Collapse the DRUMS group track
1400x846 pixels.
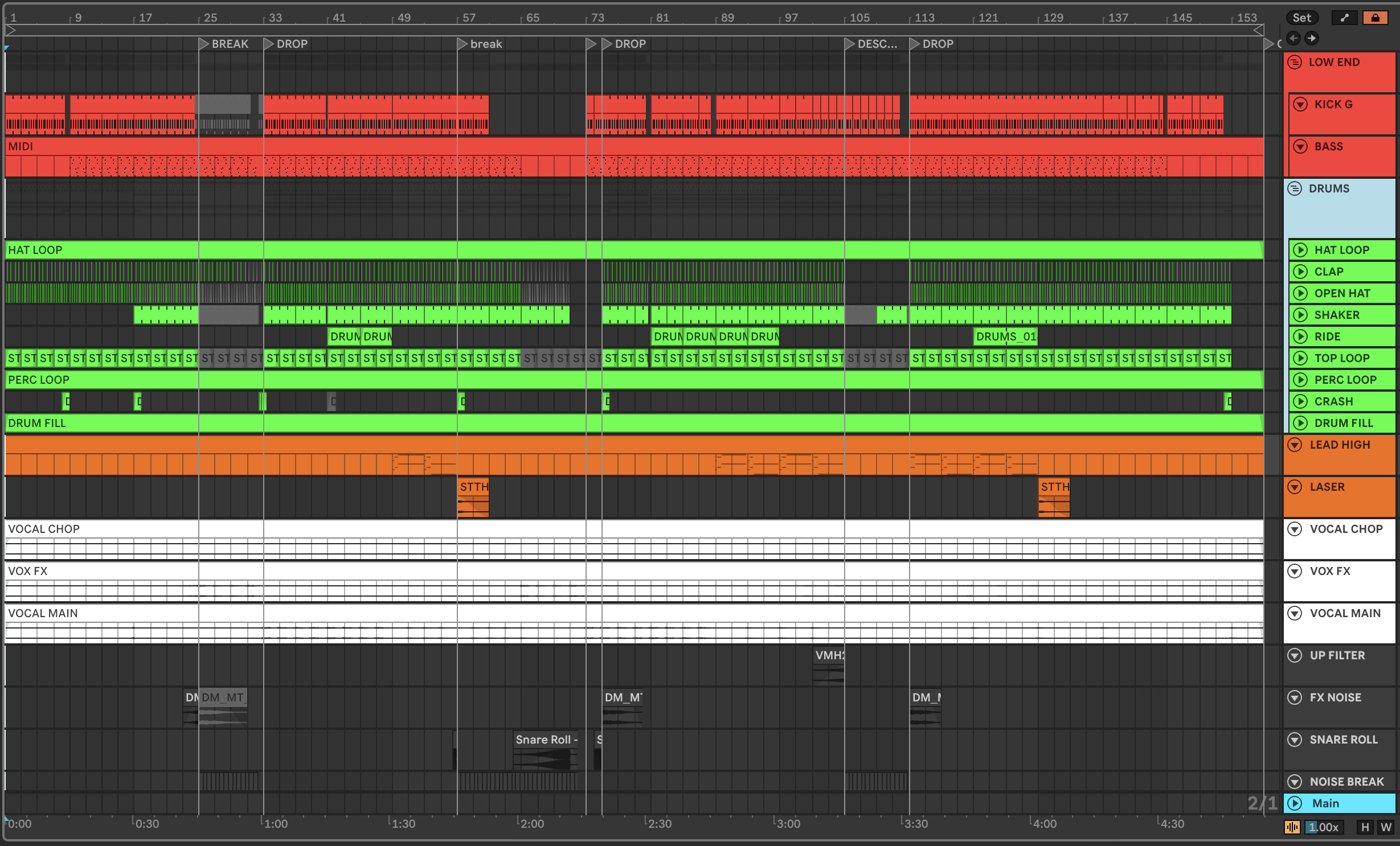point(1295,188)
